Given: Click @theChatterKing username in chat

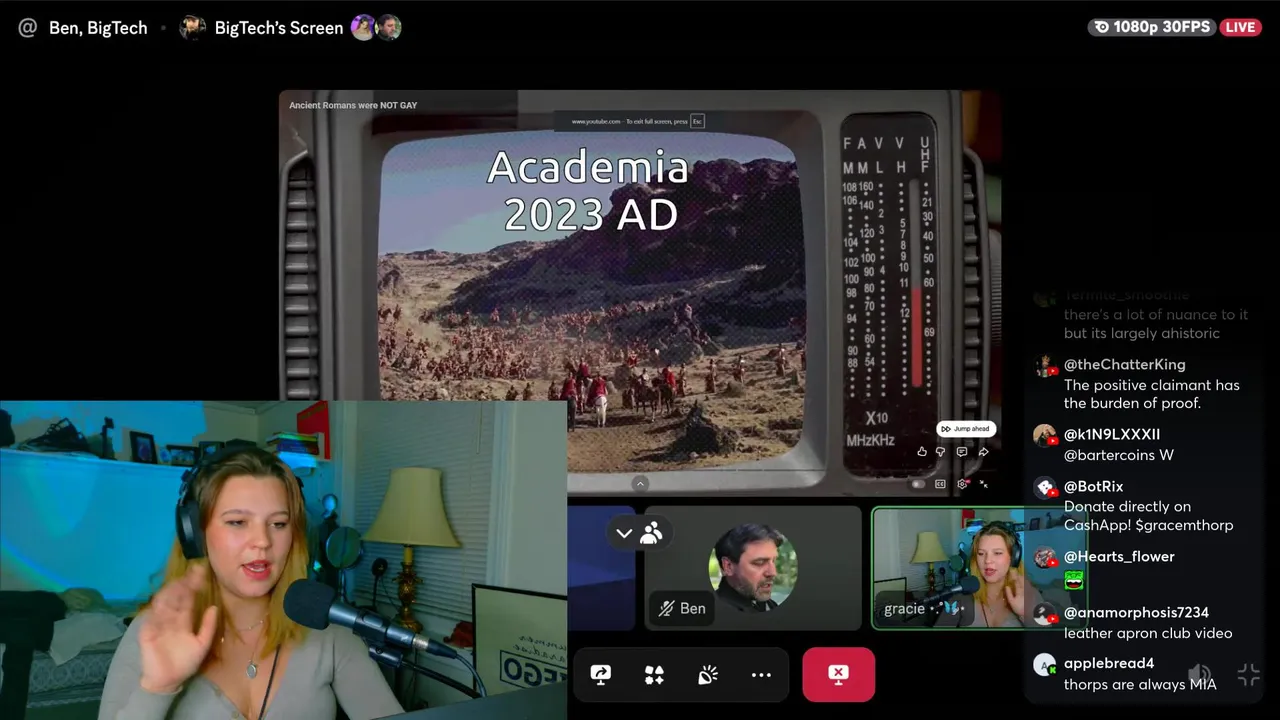Looking at the screenshot, I should [x=1124, y=365].
